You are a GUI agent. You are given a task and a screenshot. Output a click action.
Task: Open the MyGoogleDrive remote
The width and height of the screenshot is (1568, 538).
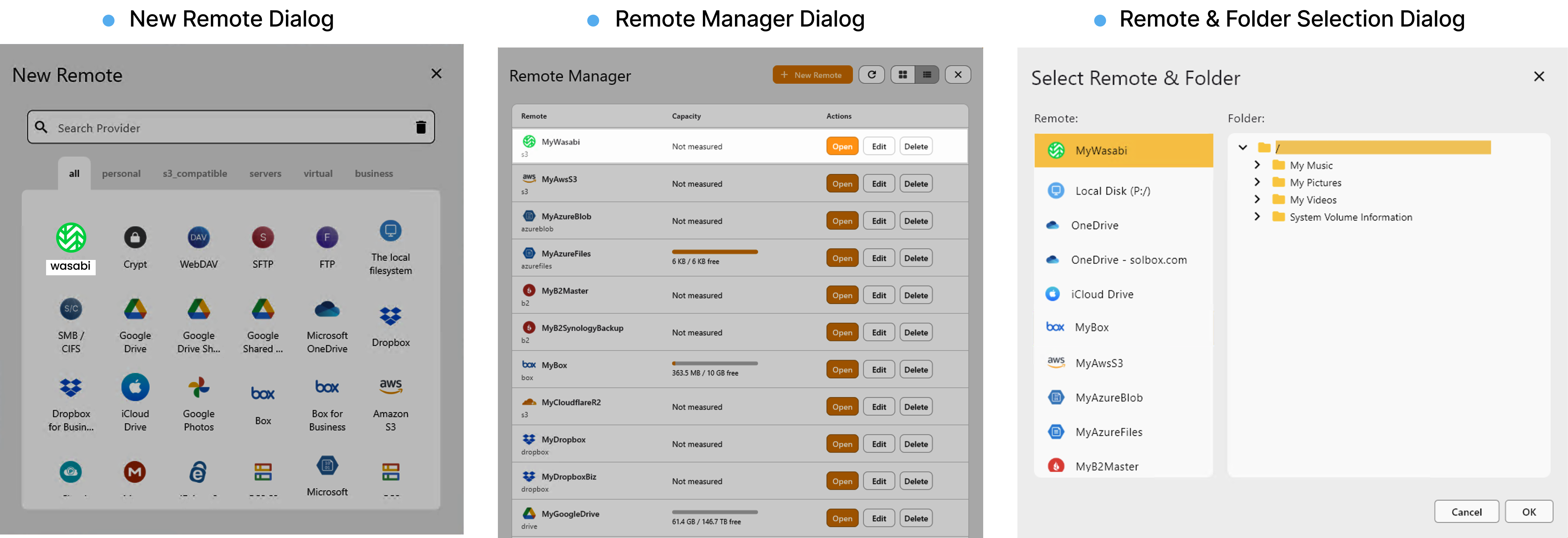click(842, 517)
